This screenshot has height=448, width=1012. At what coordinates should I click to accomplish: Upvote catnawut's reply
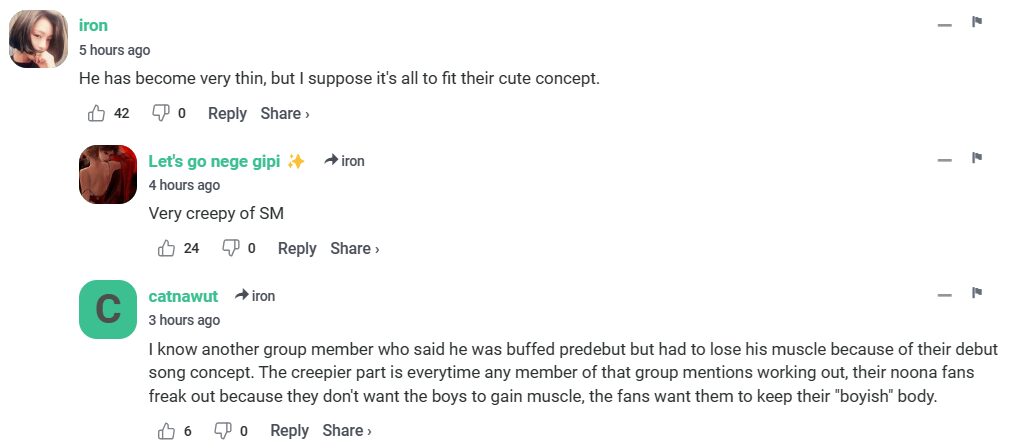[x=167, y=430]
